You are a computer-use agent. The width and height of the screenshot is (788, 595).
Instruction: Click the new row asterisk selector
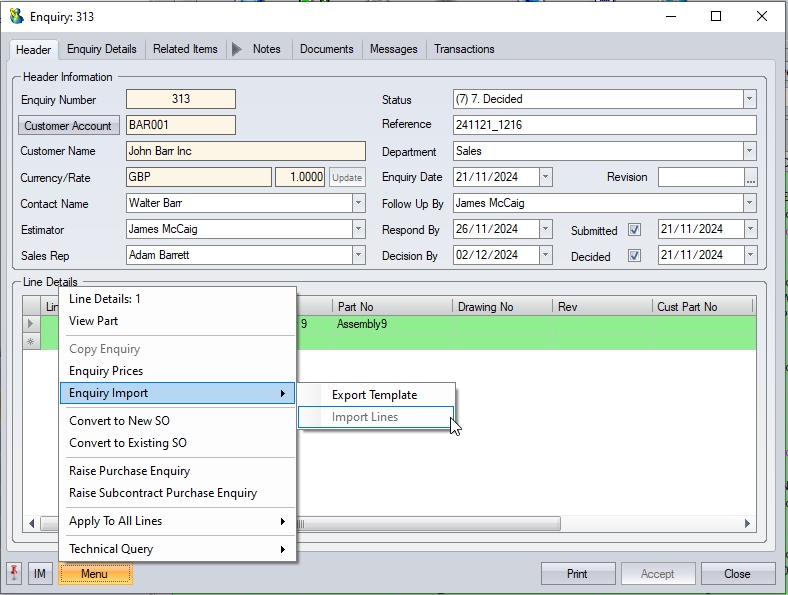tap(31, 342)
